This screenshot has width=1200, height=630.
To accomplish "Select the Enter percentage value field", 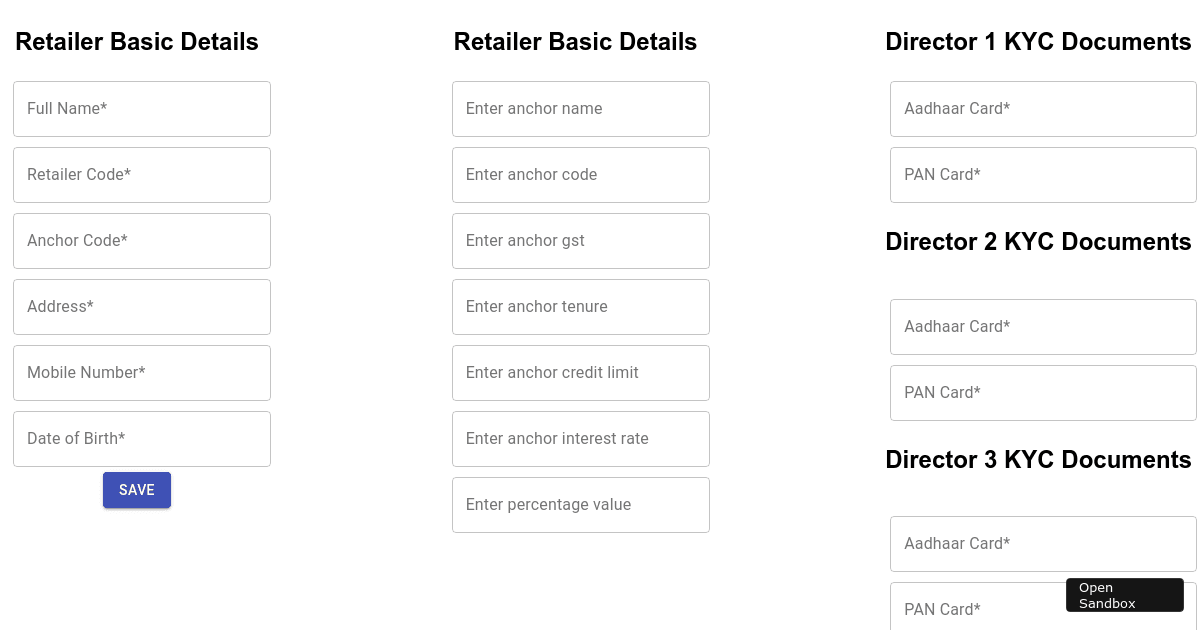I will (580, 505).
